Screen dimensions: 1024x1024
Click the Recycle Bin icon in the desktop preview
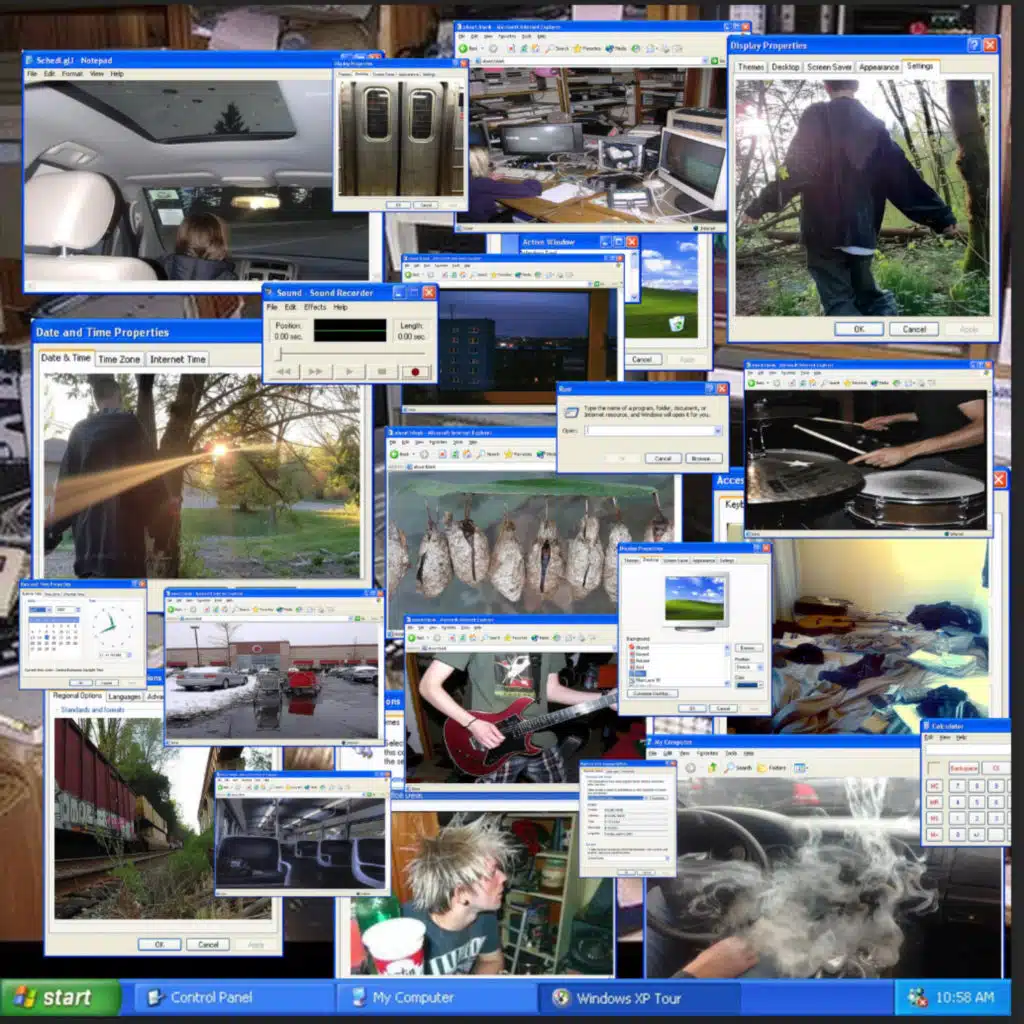pyautogui.click(x=677, y=323)
